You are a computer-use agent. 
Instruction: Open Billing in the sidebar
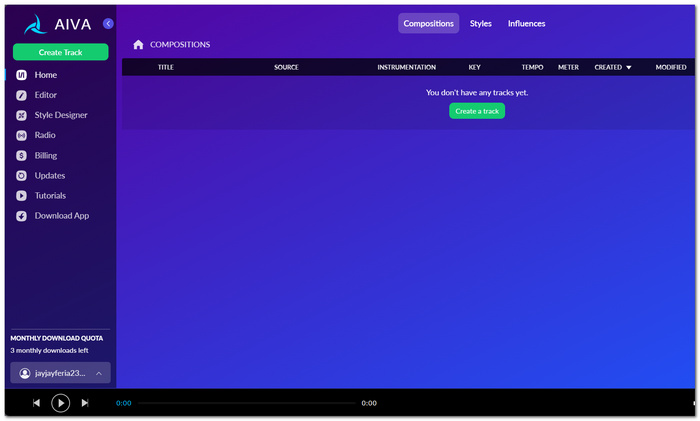click(x=46, y=155)
